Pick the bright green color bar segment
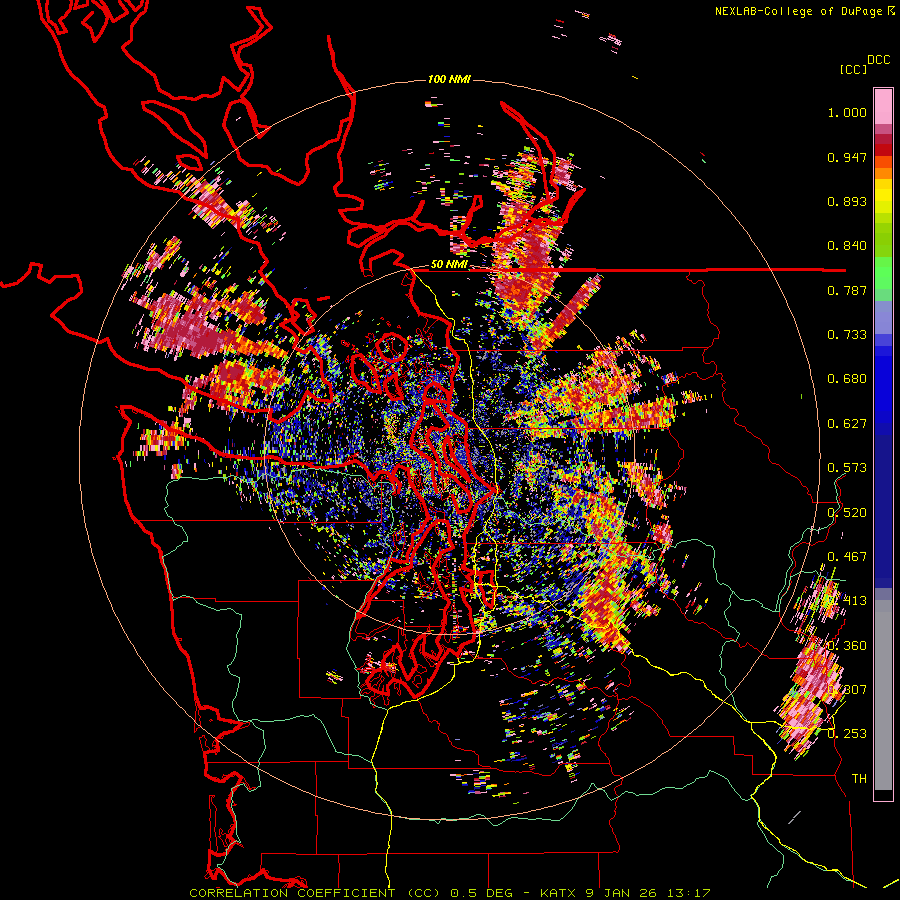 point(883,272)
